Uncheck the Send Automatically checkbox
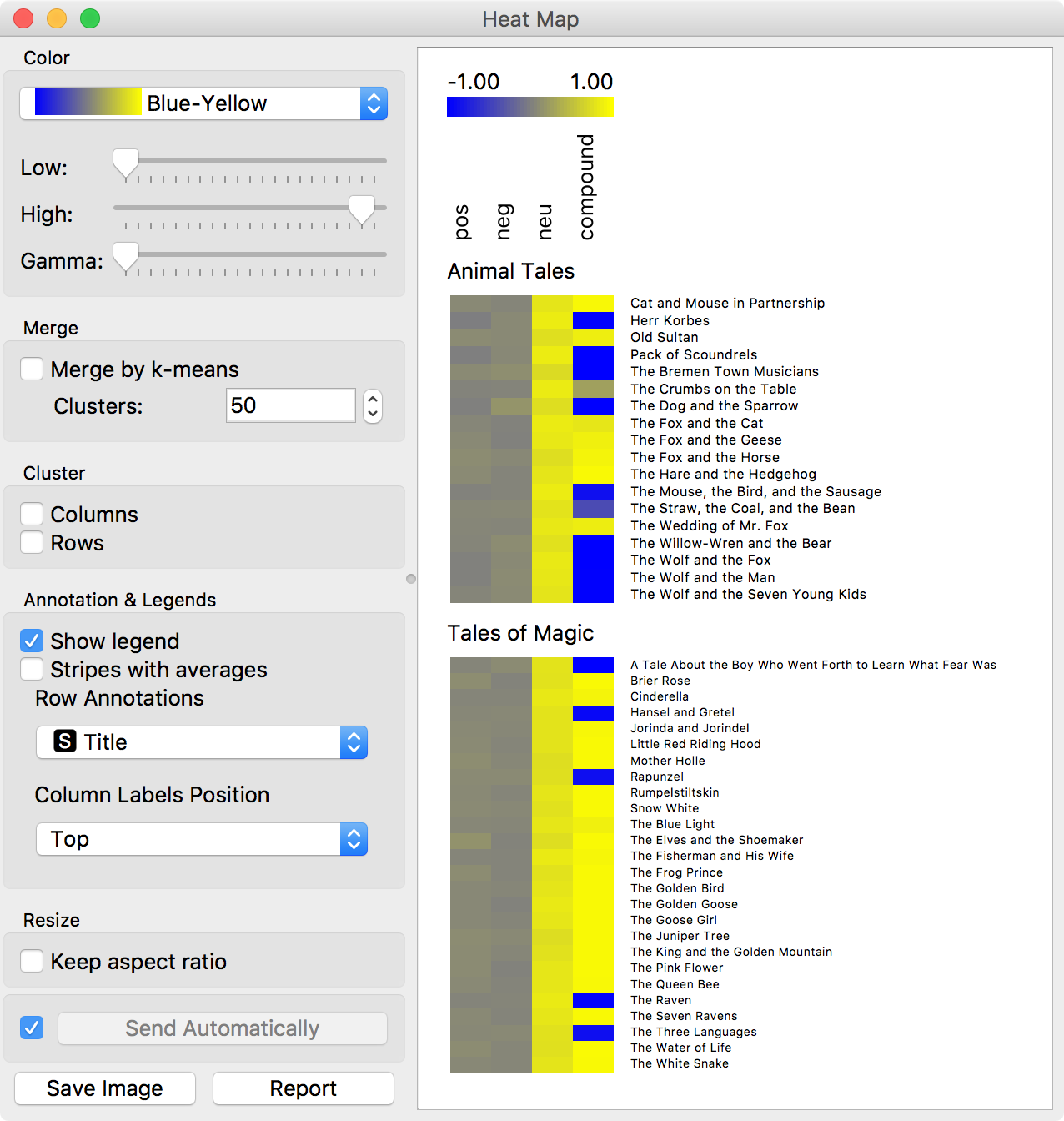 pos(32,1028)
